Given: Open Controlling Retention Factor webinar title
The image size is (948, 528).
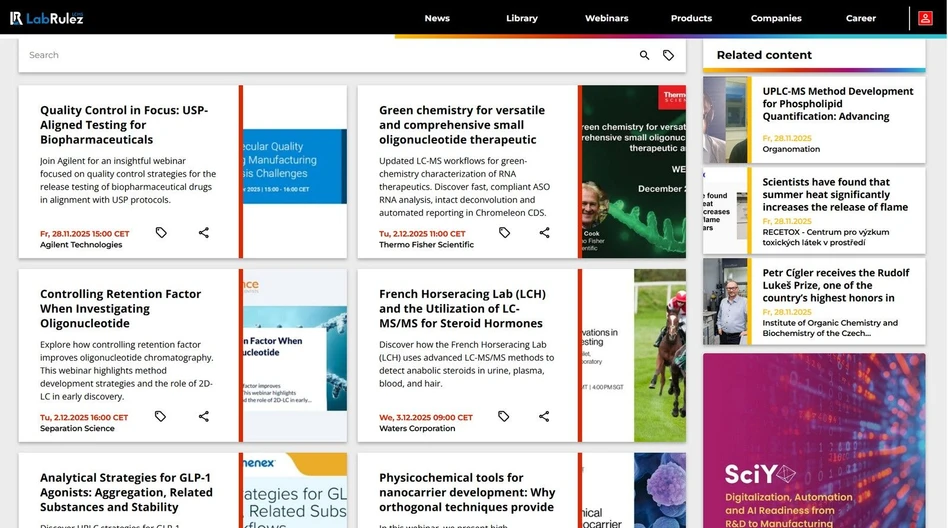Looking at the screenshot, I should [120, 308].
